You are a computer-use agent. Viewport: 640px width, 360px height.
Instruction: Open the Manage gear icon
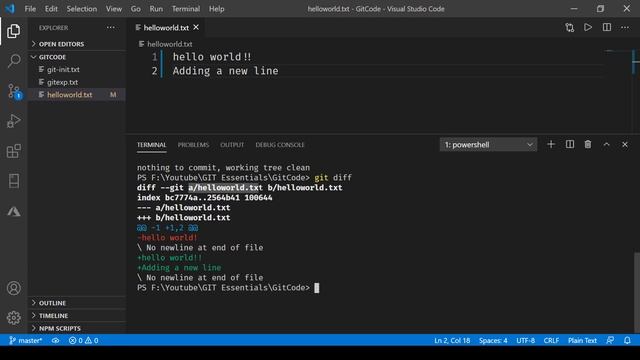click(x=13, y=318)
